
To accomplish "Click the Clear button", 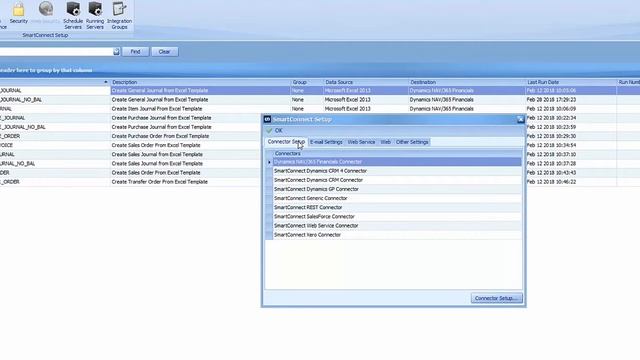I will (164, 52).
